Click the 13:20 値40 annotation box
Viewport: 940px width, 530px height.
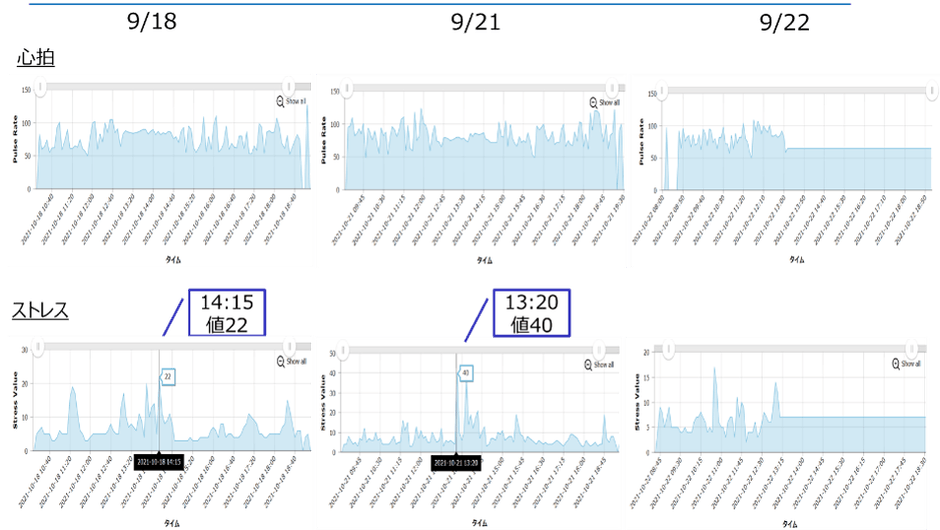point(532,313)
